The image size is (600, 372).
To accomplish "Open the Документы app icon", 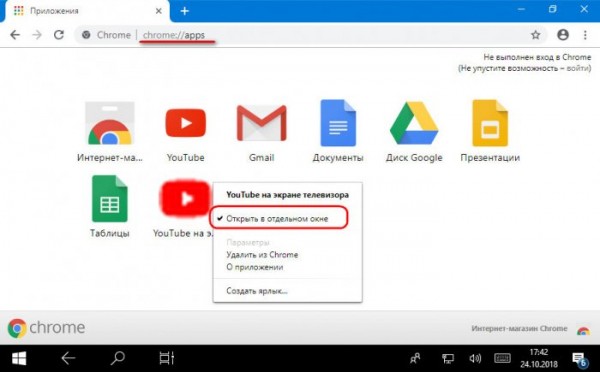I will click(338, 123).
